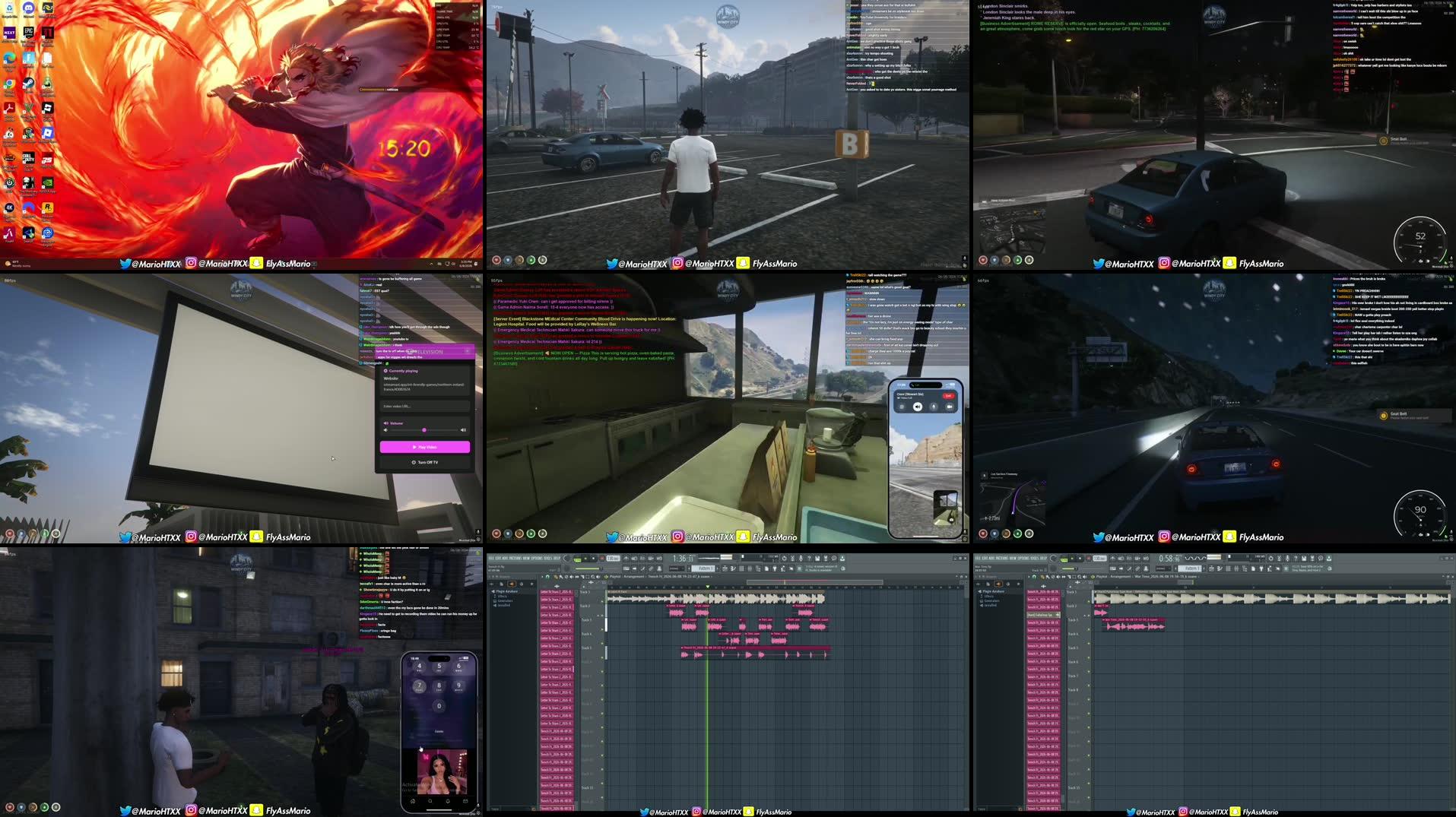This screenshot has width=1456, height=817.
Task: Click the save icon in middle FL Studio toolbar
Action: (x=817, y=558)
